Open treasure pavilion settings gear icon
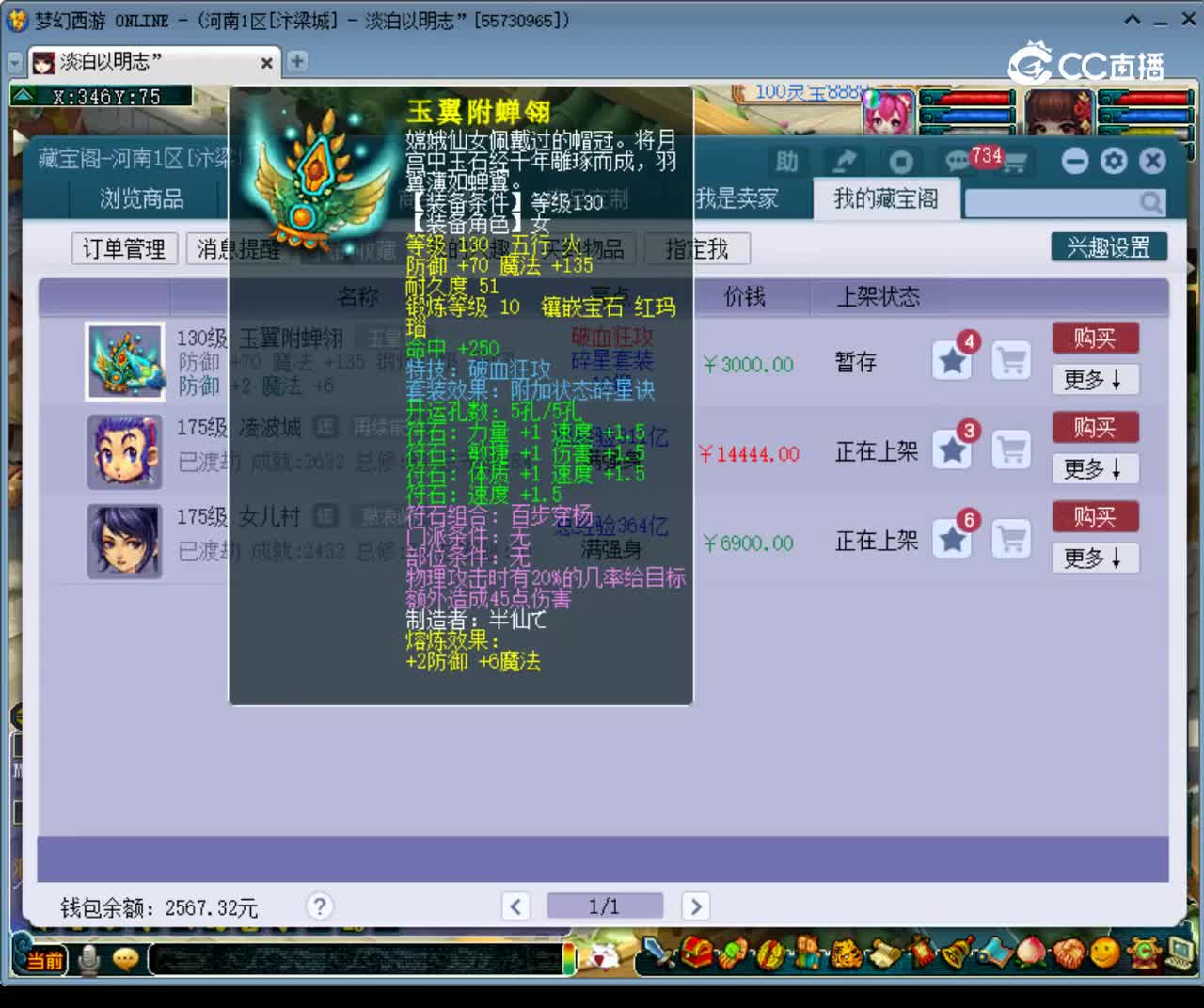Screen dimensions: 1204x1008 1114,161
